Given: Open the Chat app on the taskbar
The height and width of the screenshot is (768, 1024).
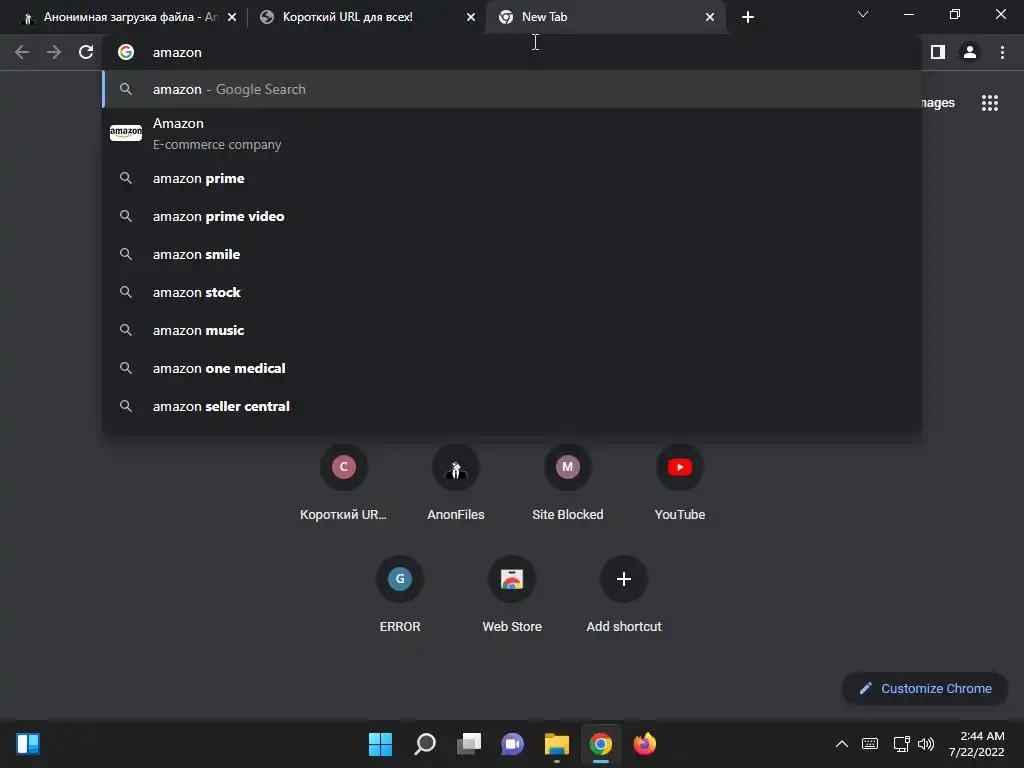Looking at the screenshot, I should 513,744.
